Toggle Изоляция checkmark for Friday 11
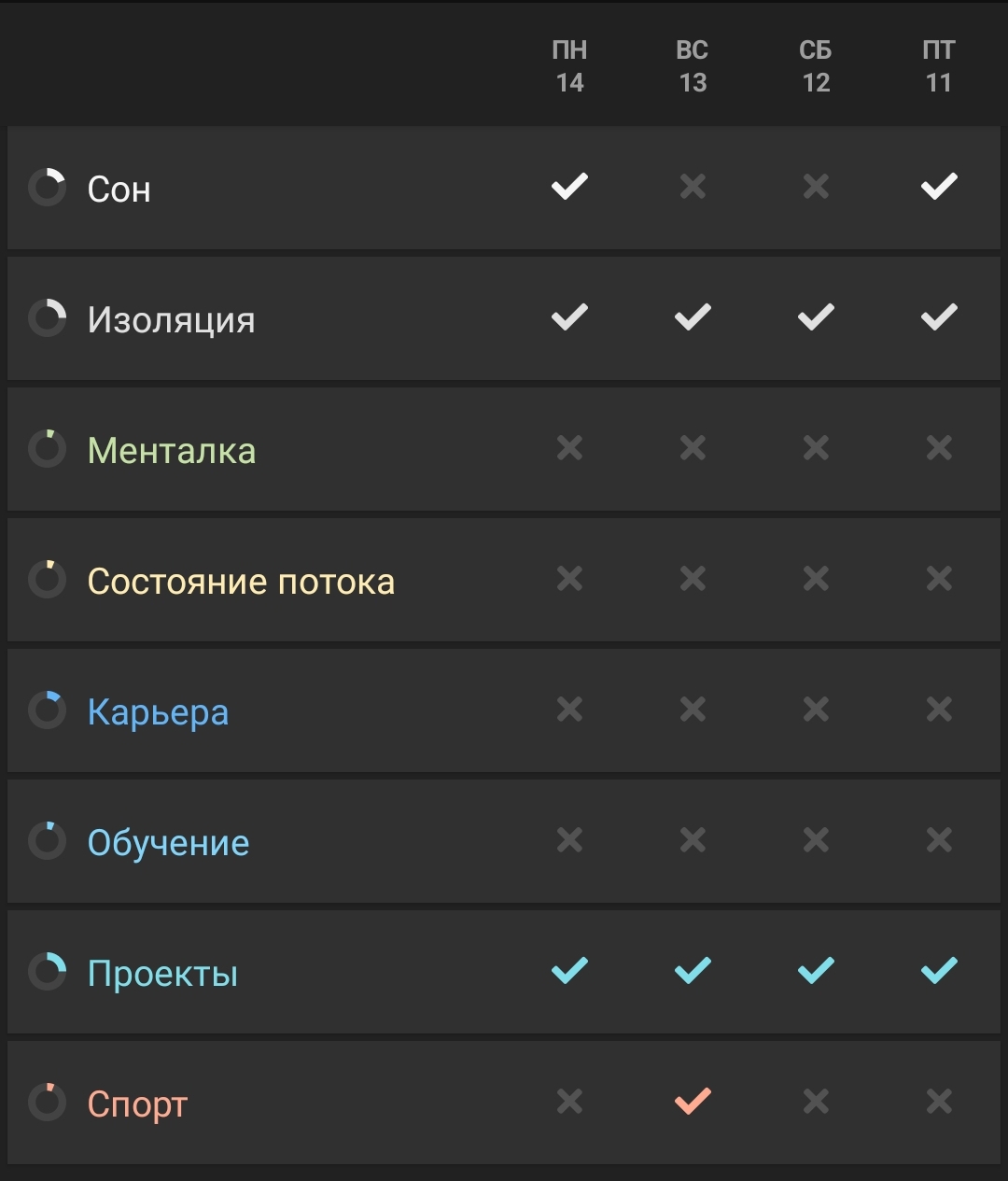The width and height of the screenshot is (1008, 1181). pyautogui.click(x=939, y=317)
